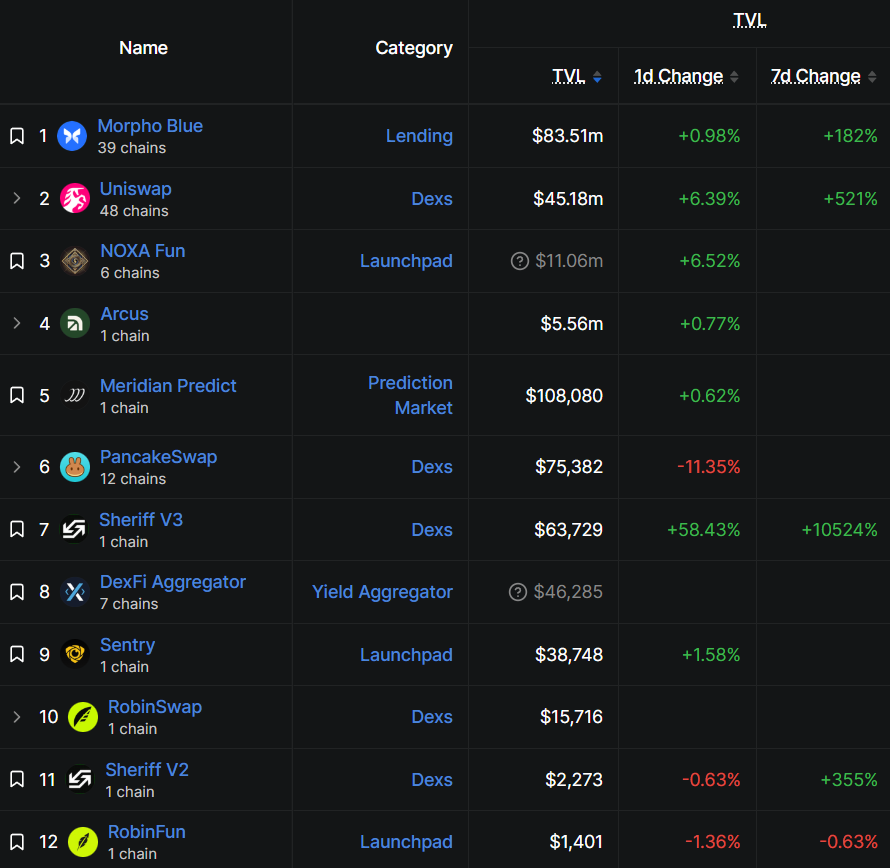Open the DexFi Aggregator protocol link
The width and height of the screenshot is (890, 868).
tap(173, 582)
